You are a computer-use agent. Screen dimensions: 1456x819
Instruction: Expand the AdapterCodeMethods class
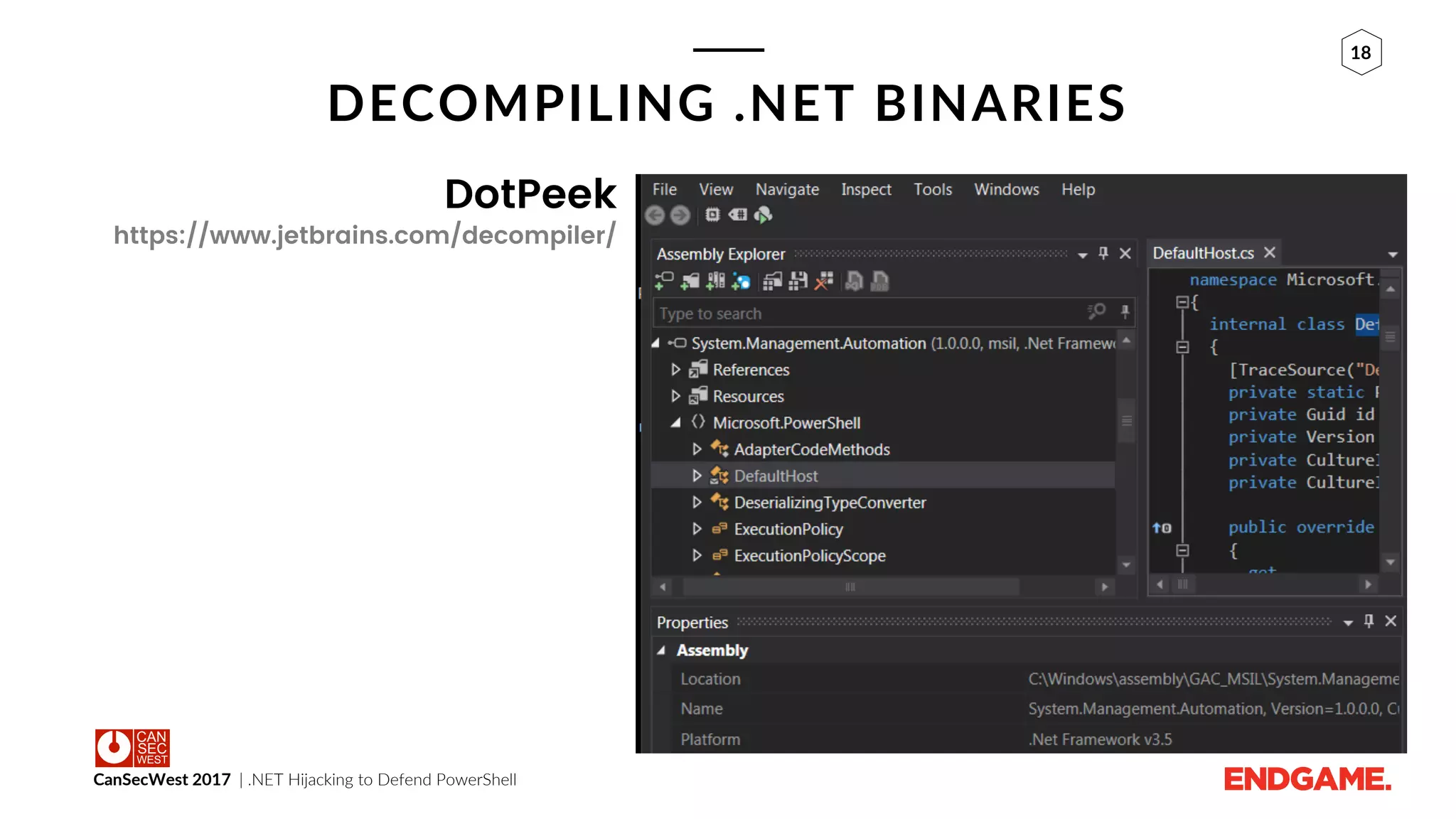coord(697,449)
